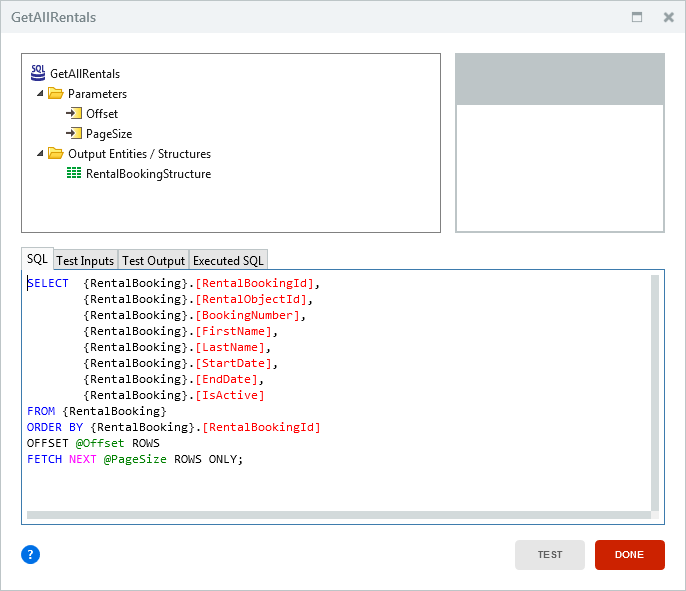
Task: Click the horizontal scrollbar of the SQL editor
Action: 339,515
